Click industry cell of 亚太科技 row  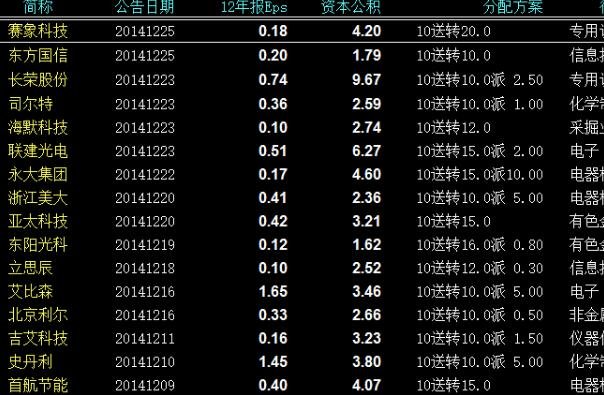(587, 221)
